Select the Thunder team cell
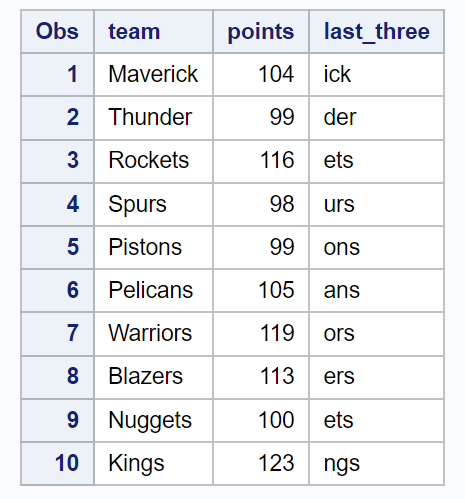 click(x=154, y=118)
